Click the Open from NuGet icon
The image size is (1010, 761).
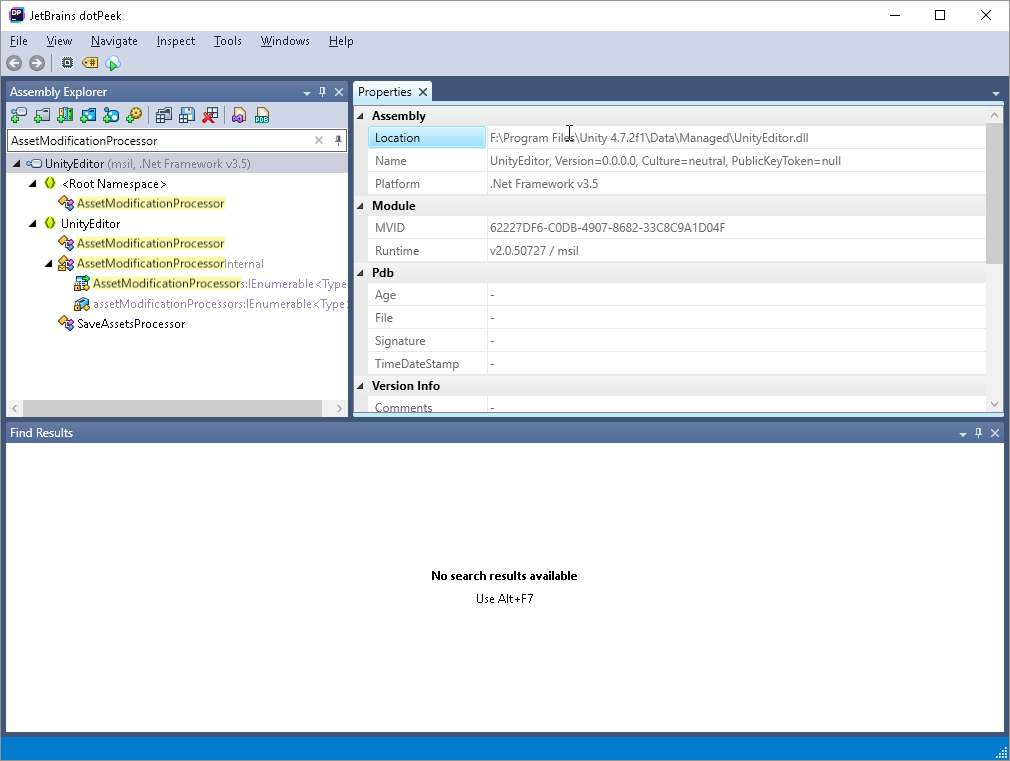111,115
